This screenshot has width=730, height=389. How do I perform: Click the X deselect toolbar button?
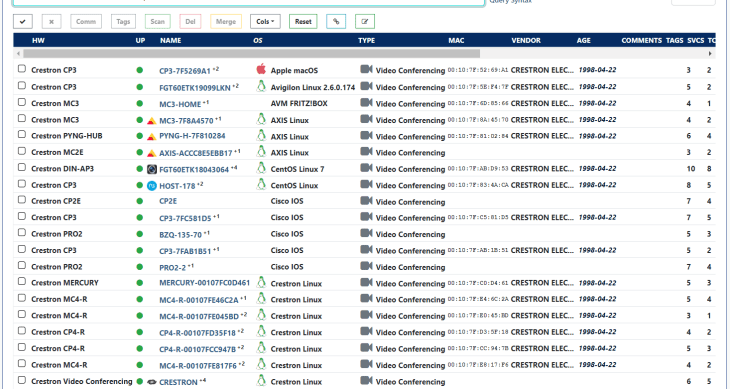coord(51,21)
